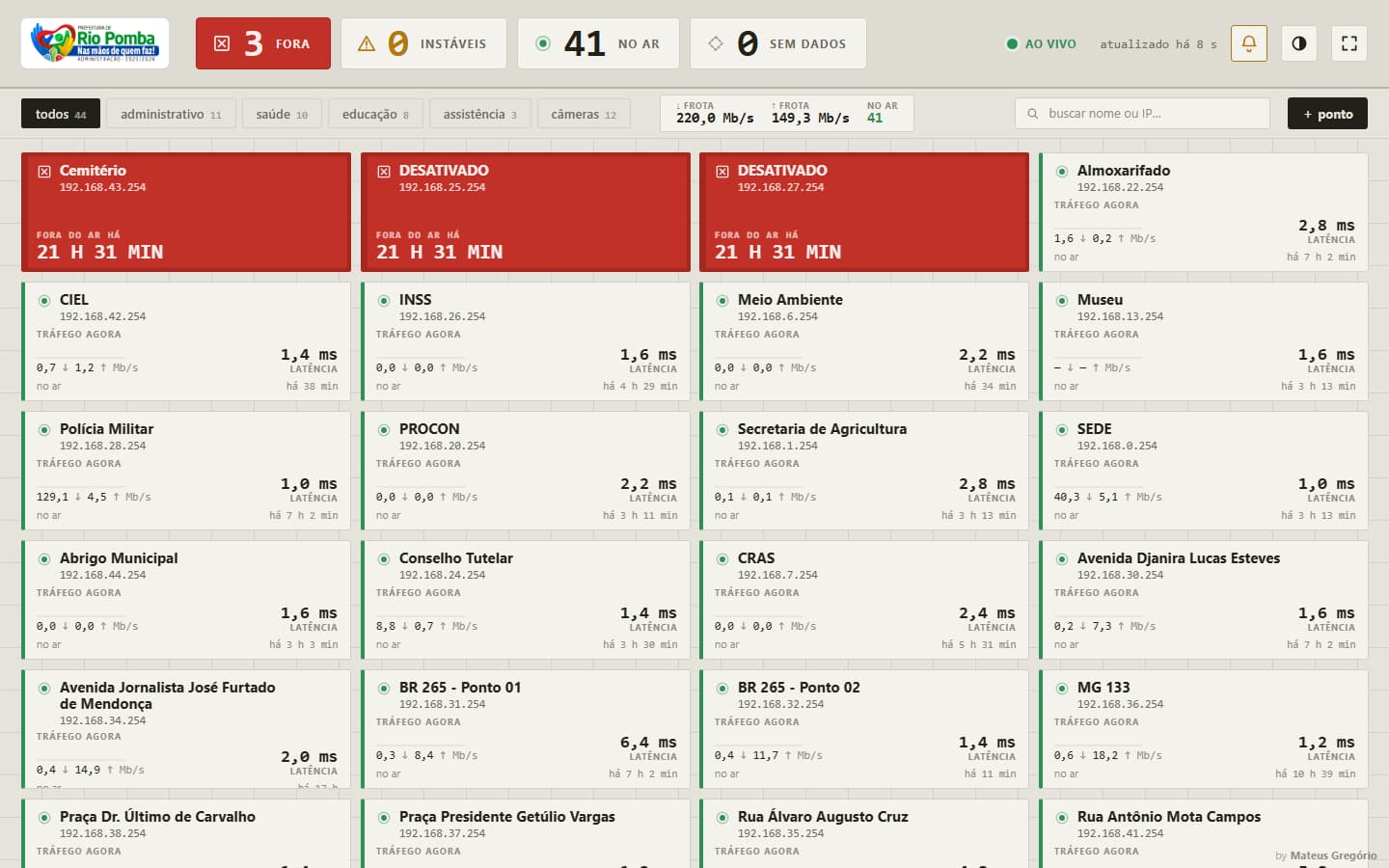This screenshot has height=868, width=1389.
Task: Click the status icon beside PROCON
Action: (x=384, y=430)
